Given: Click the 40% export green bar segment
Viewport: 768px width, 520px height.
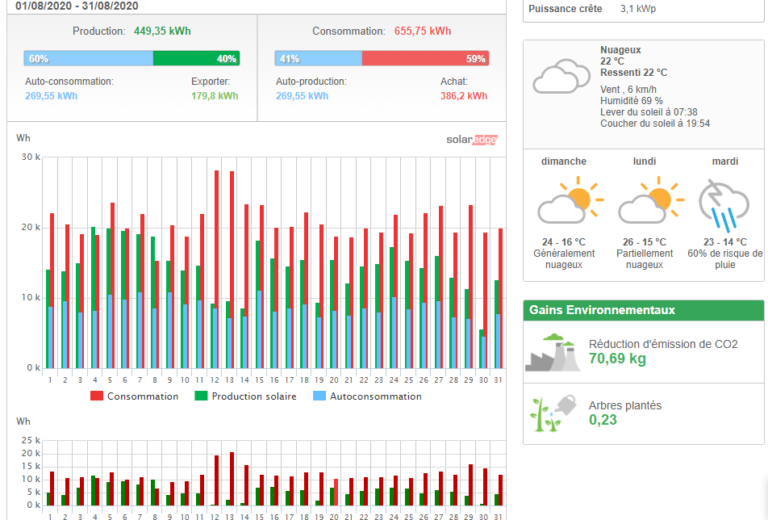Looking at the screenshot, I should click(x=196, y=58).
